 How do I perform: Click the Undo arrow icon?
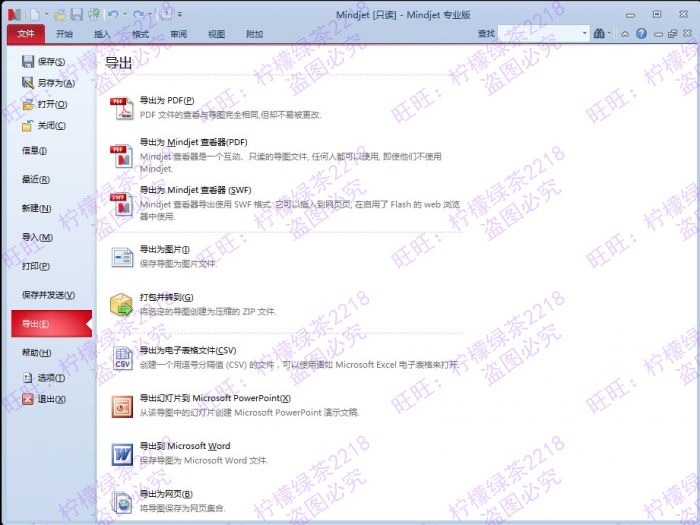click(x=113, y=14)
